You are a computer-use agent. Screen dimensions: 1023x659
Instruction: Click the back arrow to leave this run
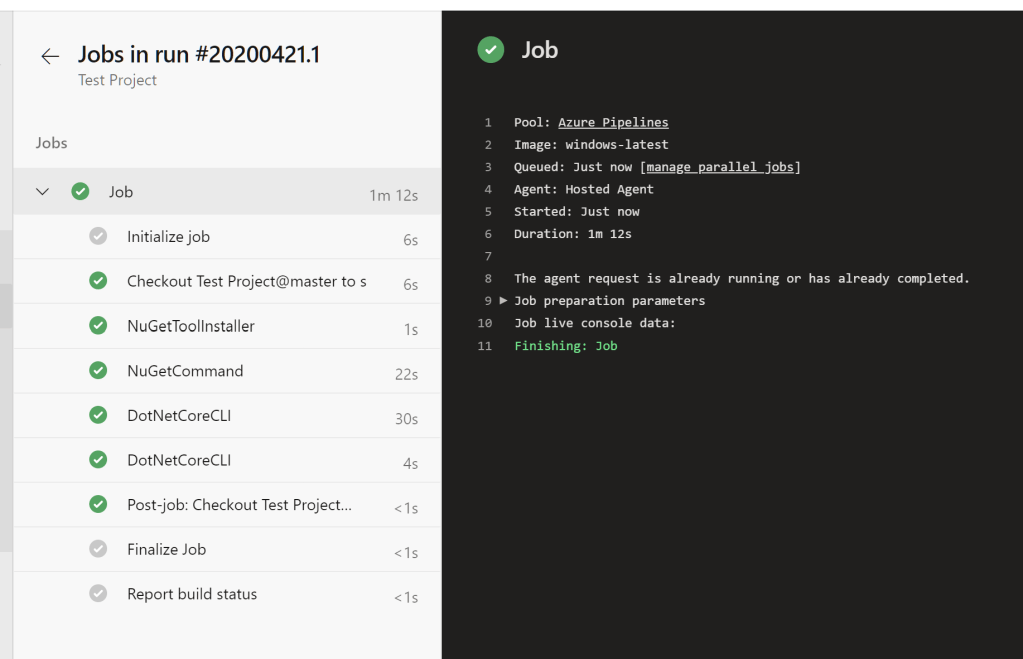(49, 56)
